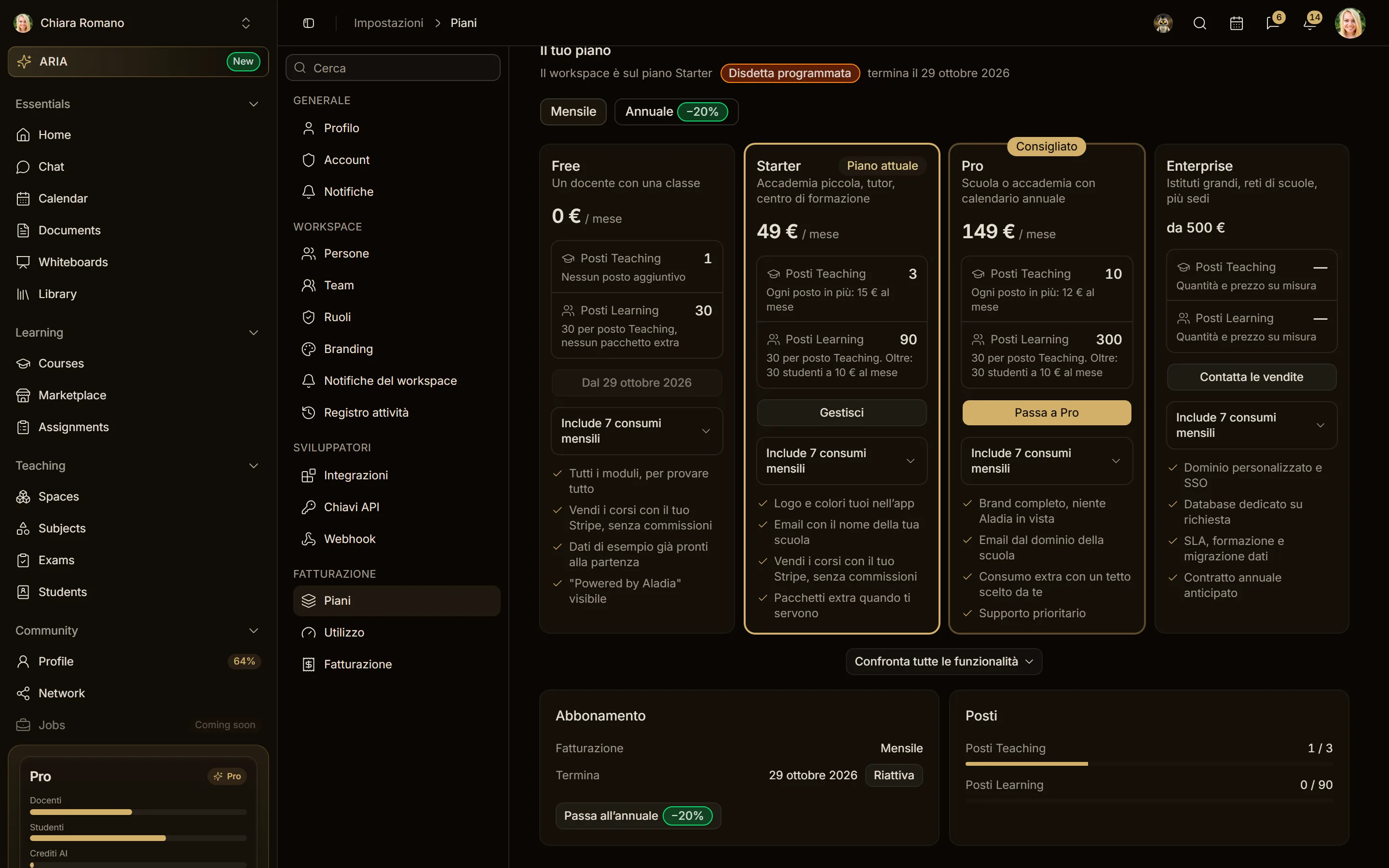Viewport: 1389px width, 868px height.
Task: Open Utilizzo under Fatturazione
Action: pos(396,632)
